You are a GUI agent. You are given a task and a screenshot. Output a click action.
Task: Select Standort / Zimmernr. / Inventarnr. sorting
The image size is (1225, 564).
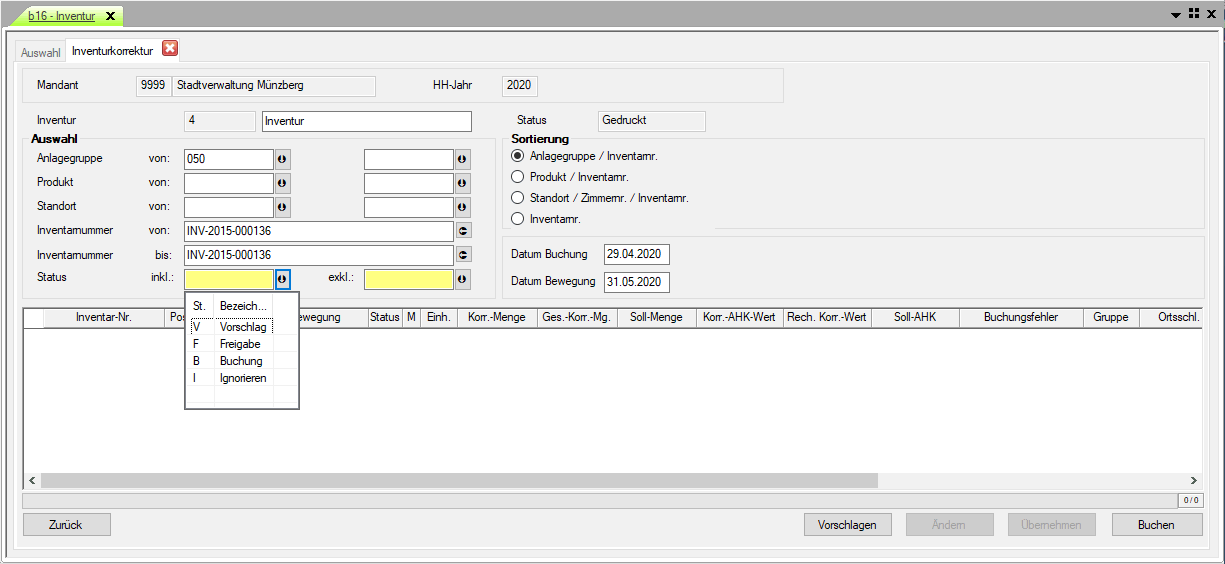click(518, 198)
